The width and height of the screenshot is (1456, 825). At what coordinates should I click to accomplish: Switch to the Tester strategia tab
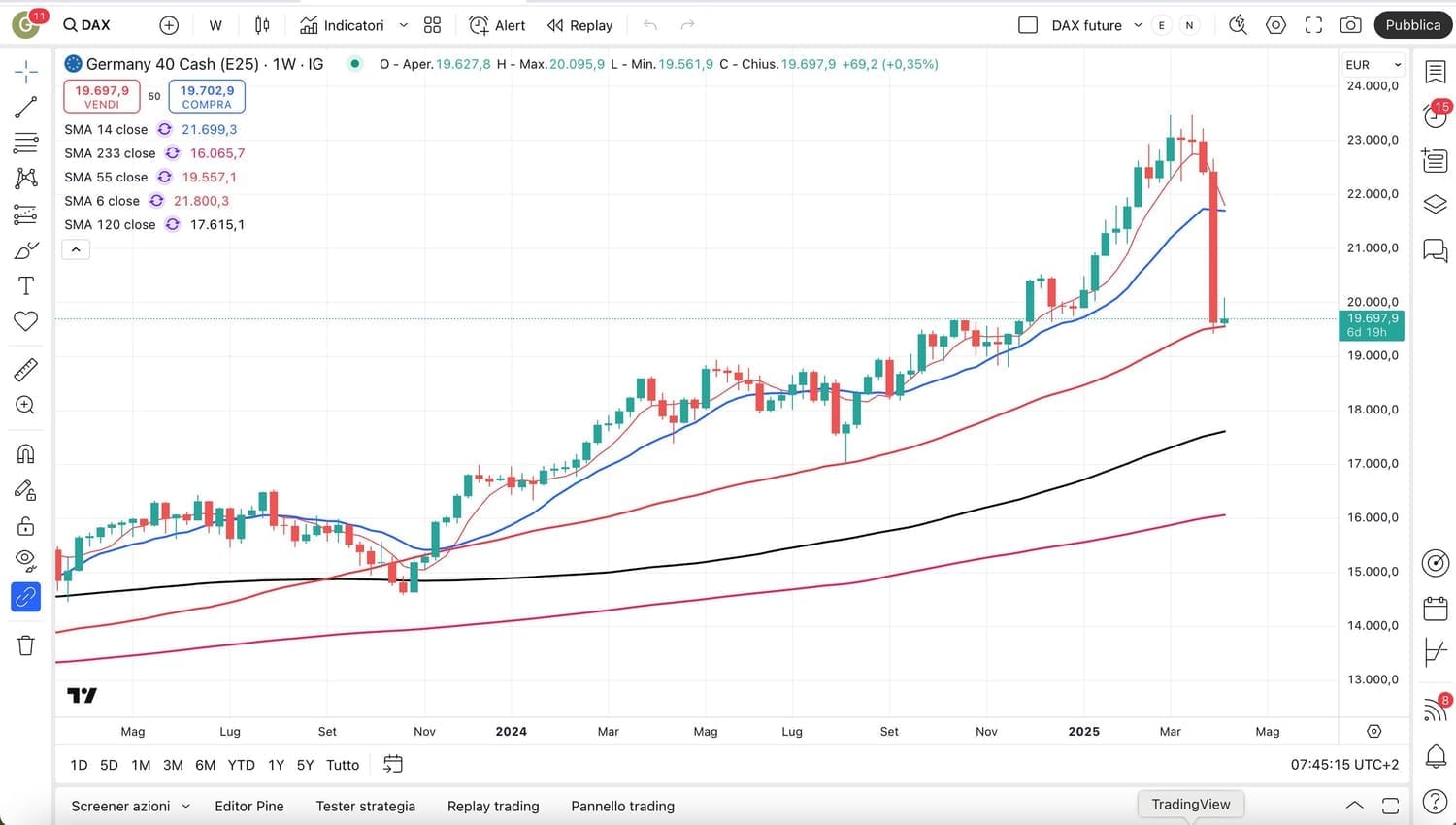(x=365, y=806)
